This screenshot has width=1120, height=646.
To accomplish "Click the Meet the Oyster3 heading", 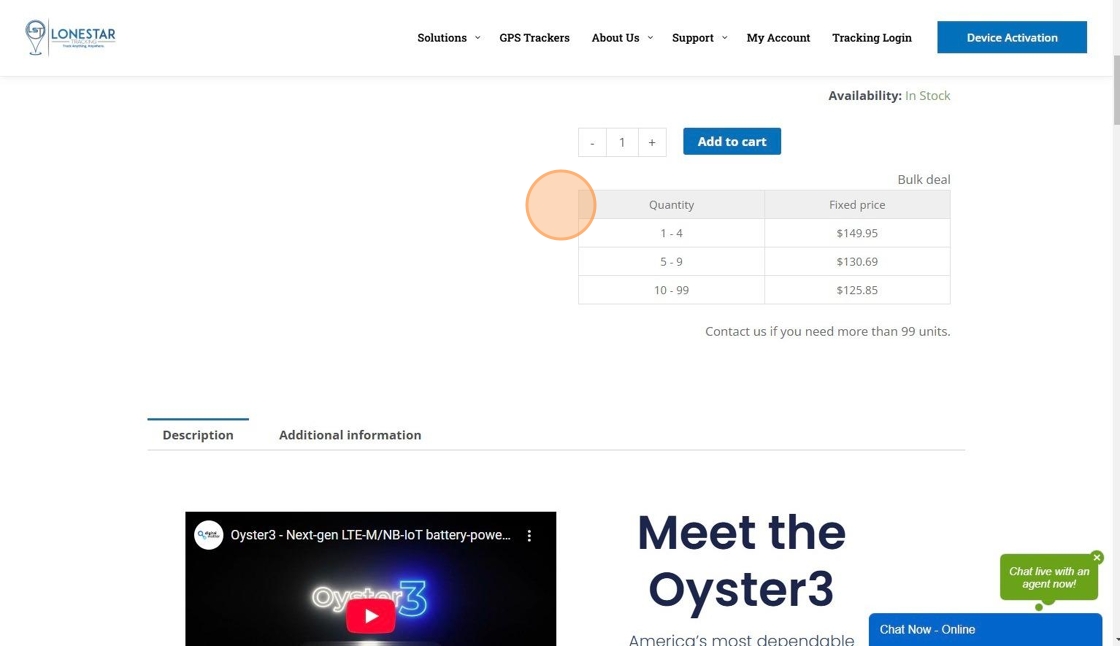I will 741,561.
